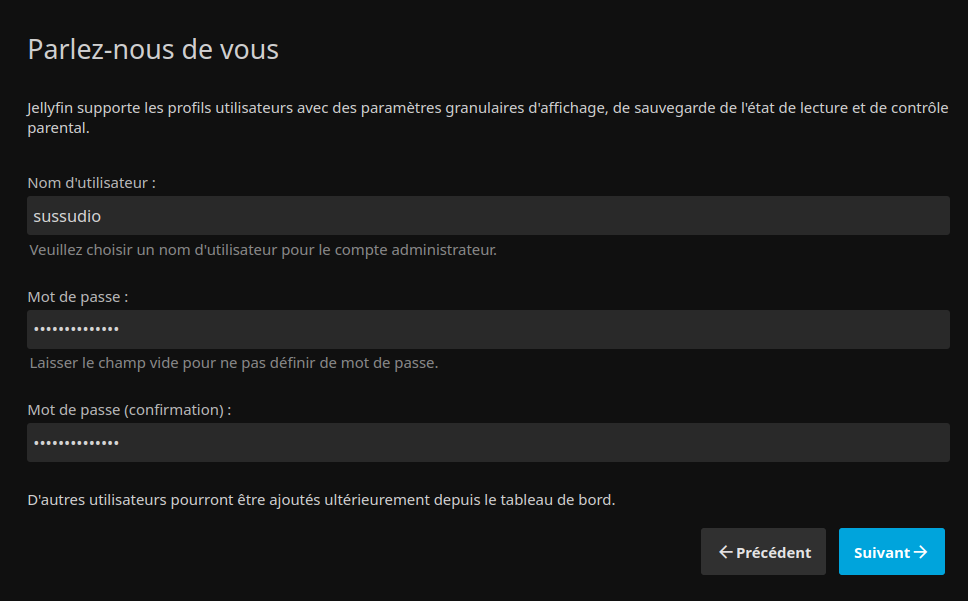Click the masked dots in the password field
The width and height of the screenshot is (968, 601).
(x=76, y=330)
